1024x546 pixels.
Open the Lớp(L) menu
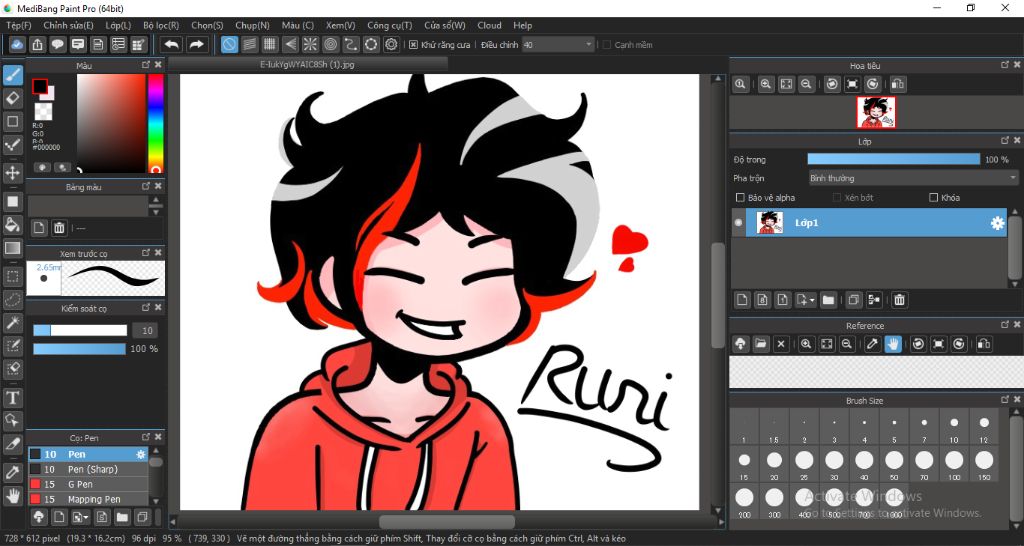tap(118, 25)
